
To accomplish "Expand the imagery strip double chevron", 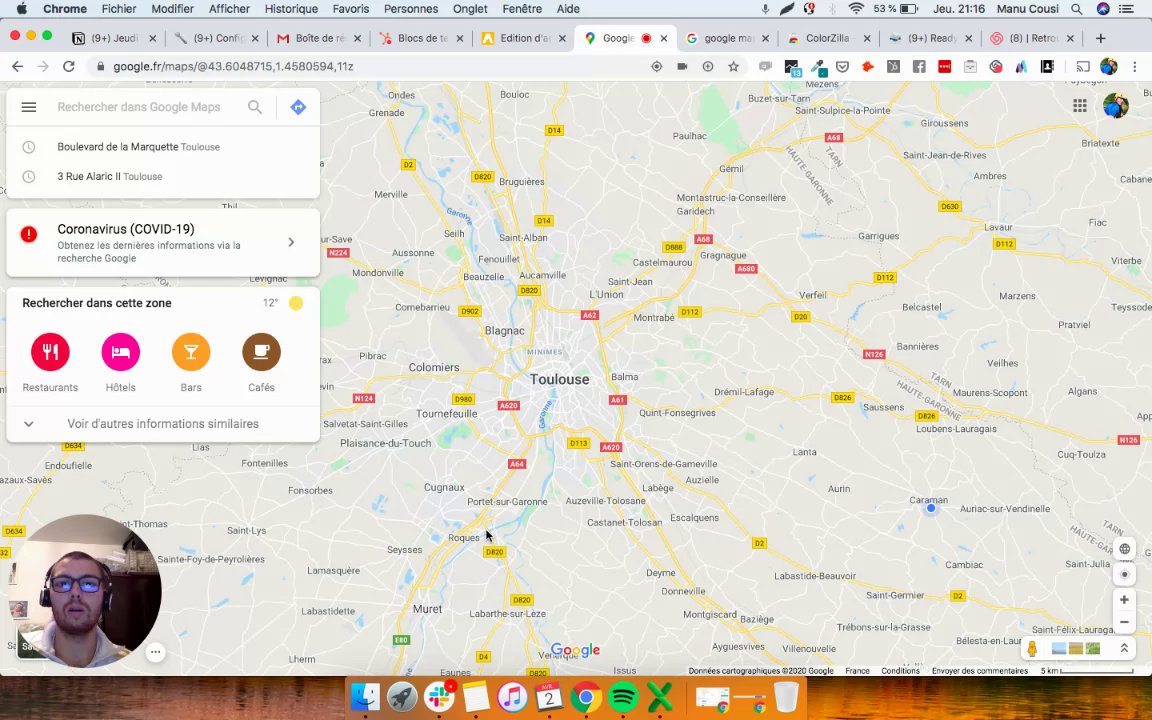I will 1123,649.
